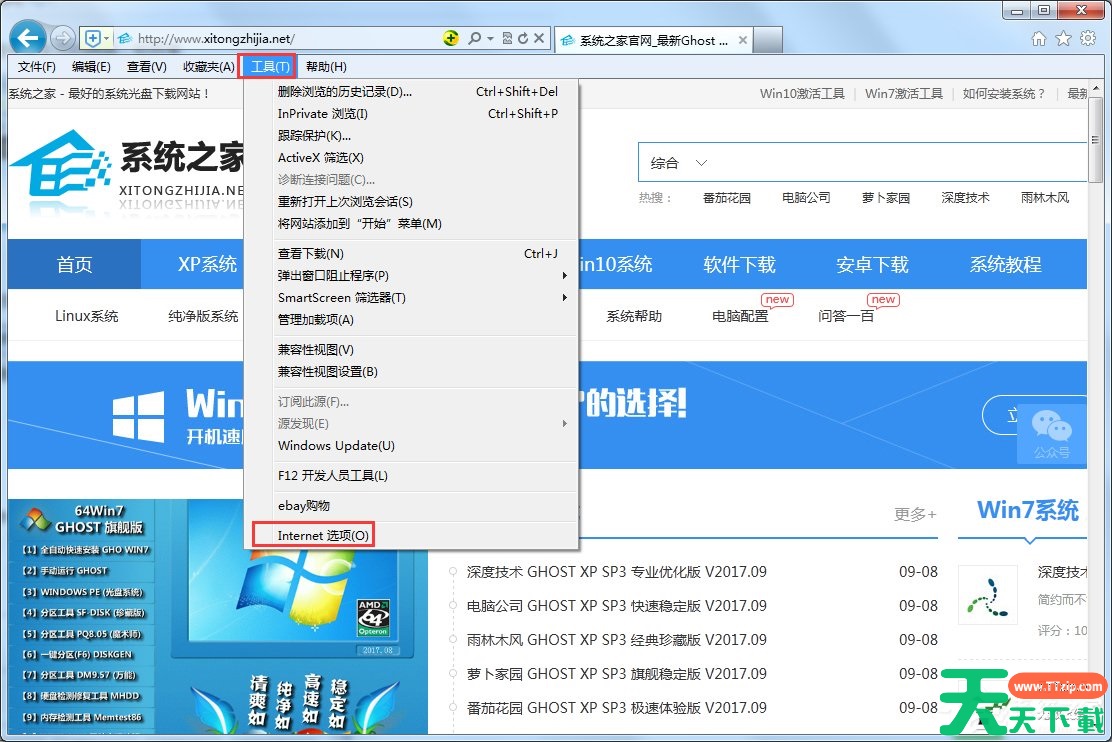Image resolution: width=1112 pixels, height=742 pixels.
Task: Expand the 综合 search category dropdown
Action: (701, 163)
